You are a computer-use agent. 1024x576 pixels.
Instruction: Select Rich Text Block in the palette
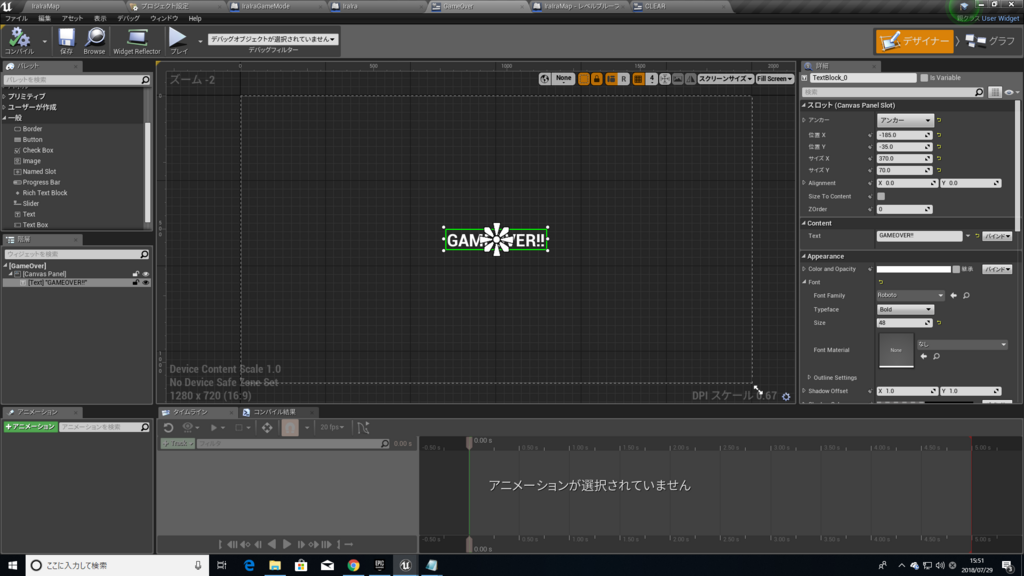[x=44, y=193]
